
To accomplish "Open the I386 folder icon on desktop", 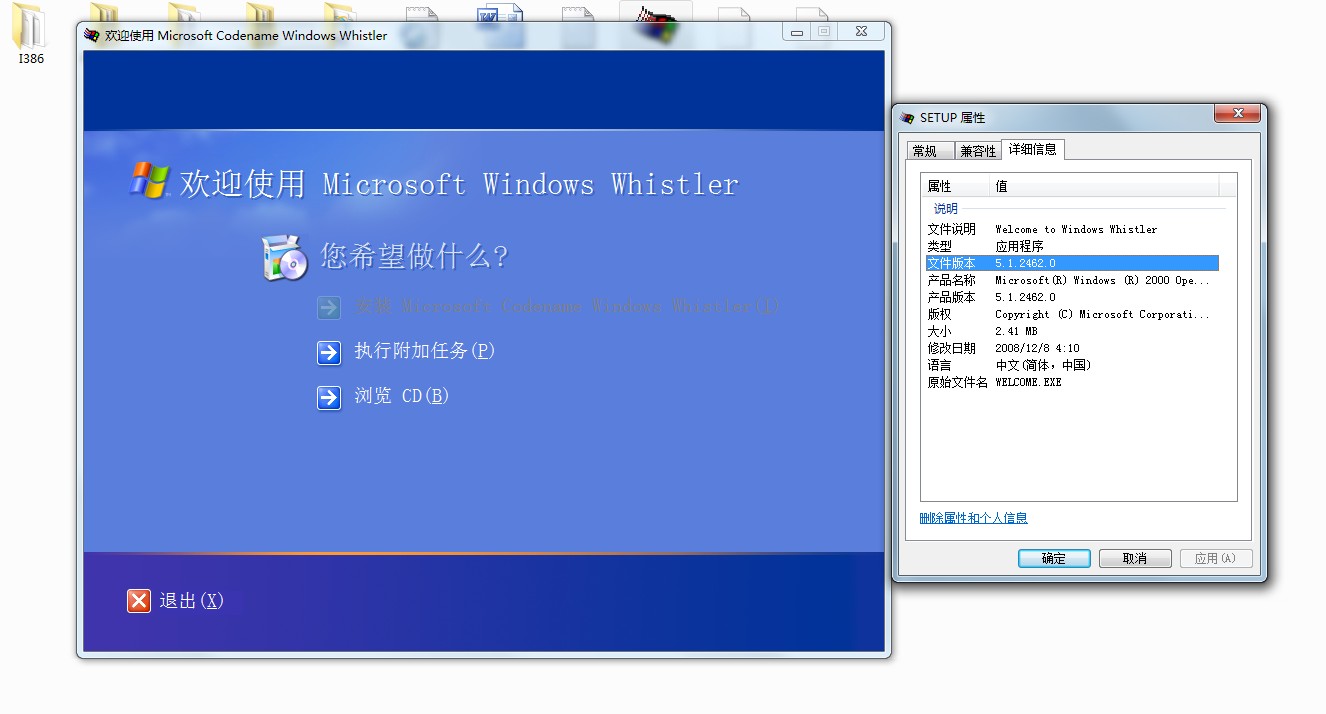I will point(30,35).
